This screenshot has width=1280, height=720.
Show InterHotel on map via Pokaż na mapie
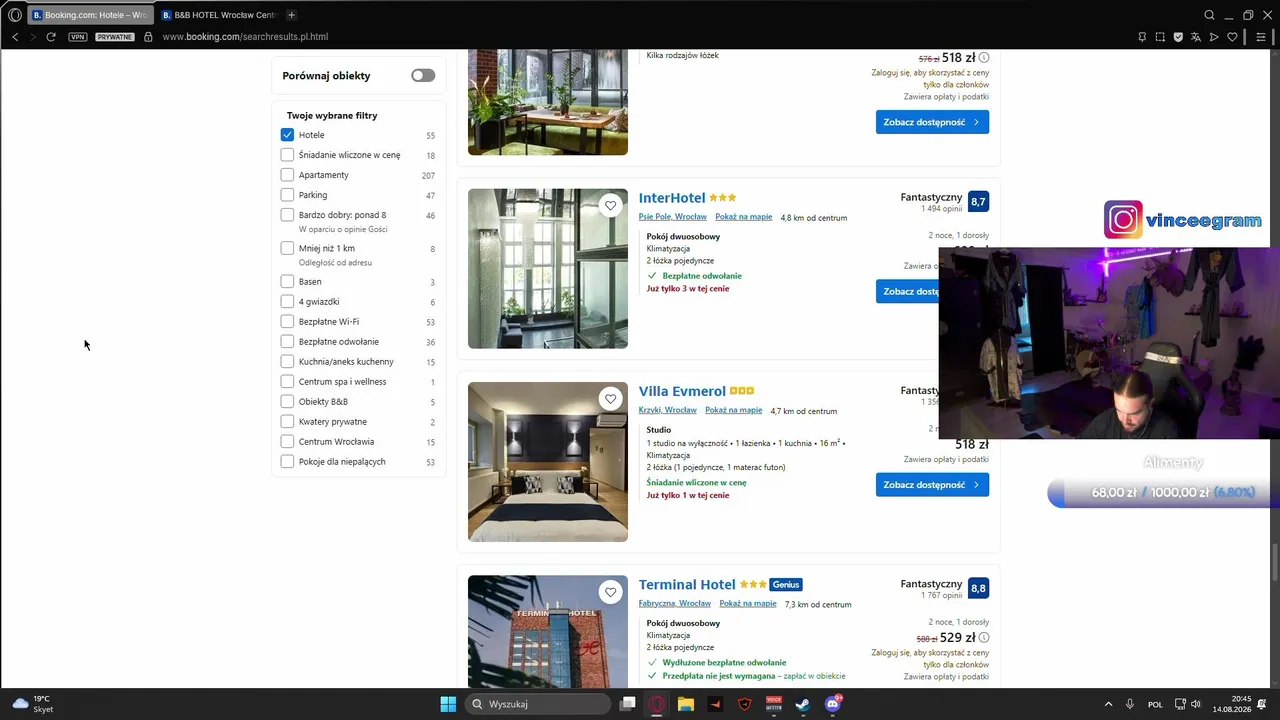[744, 217]
